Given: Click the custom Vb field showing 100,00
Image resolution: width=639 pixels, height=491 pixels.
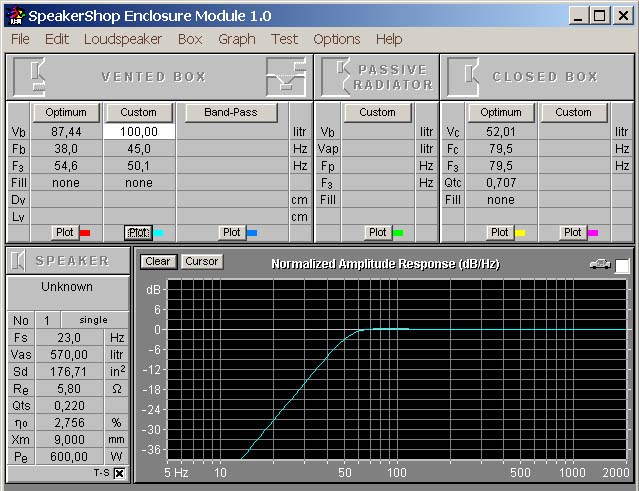Looking at the screenshot, I should pyautogui.click(x=139, y=132).
